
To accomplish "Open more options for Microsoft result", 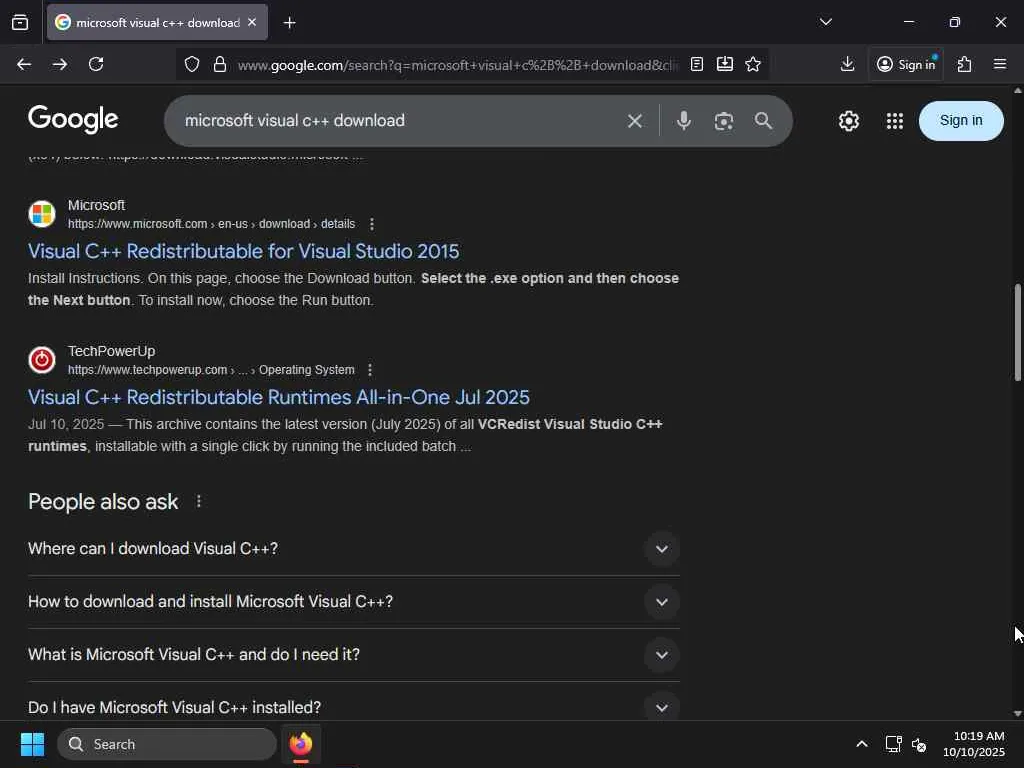I will pos(372,224).
